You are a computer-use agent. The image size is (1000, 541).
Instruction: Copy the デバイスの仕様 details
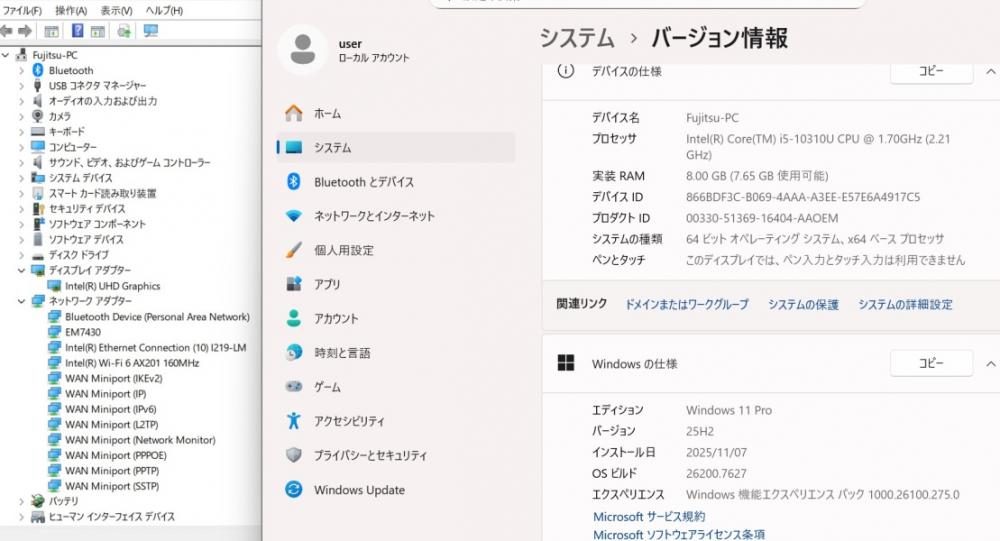click(x=931, y=71)
